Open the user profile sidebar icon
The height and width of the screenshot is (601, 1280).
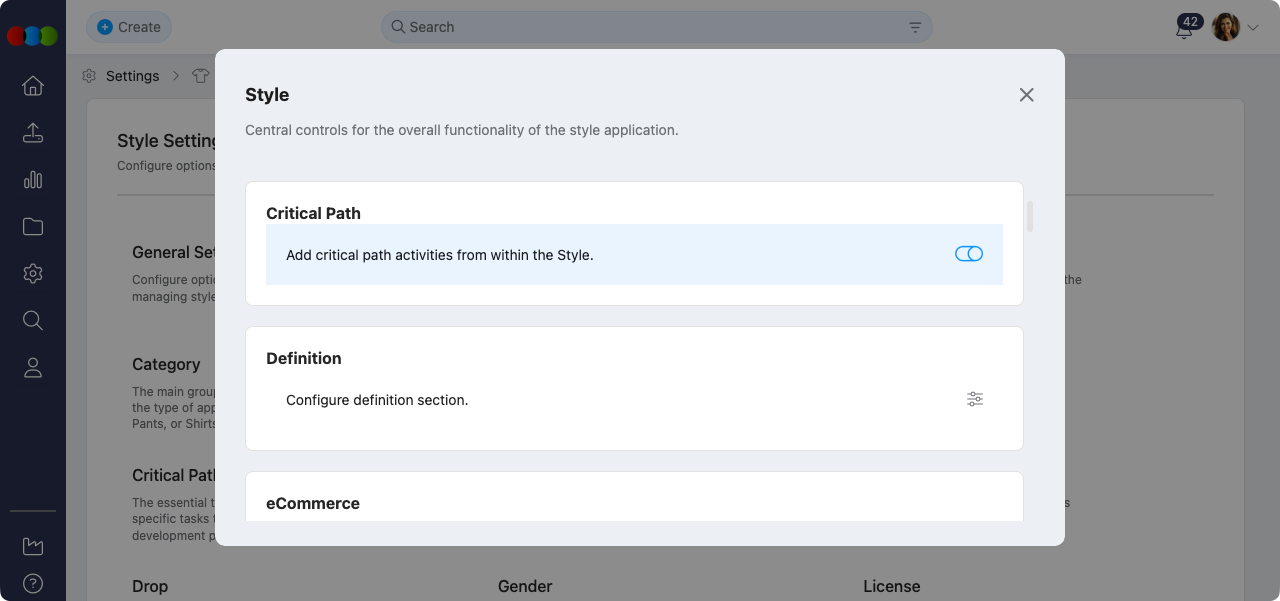coord(33,368)
